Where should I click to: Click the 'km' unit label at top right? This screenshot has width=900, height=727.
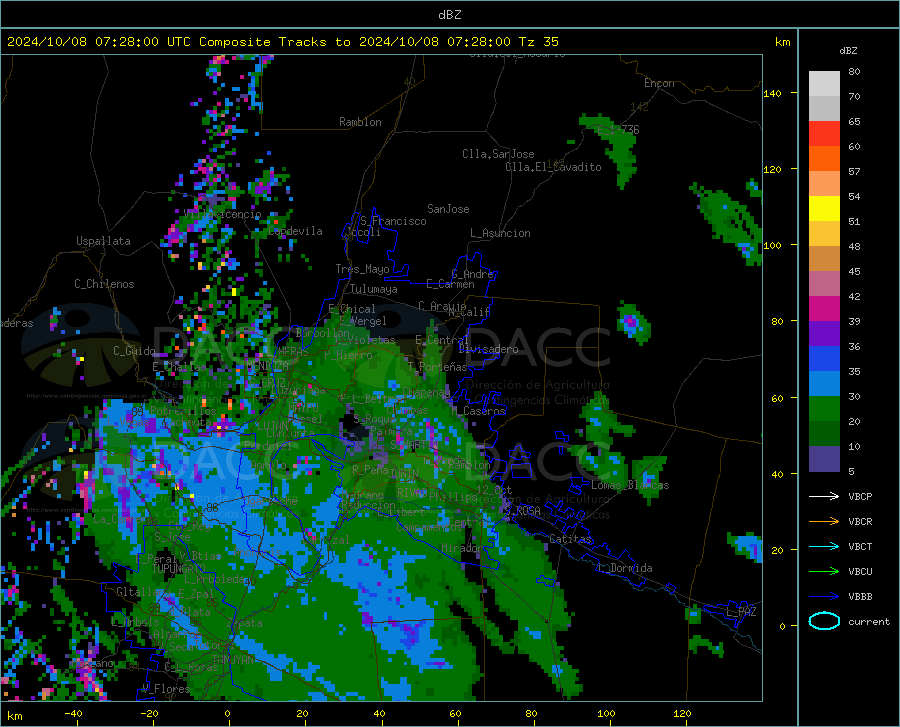click(782, 42)
